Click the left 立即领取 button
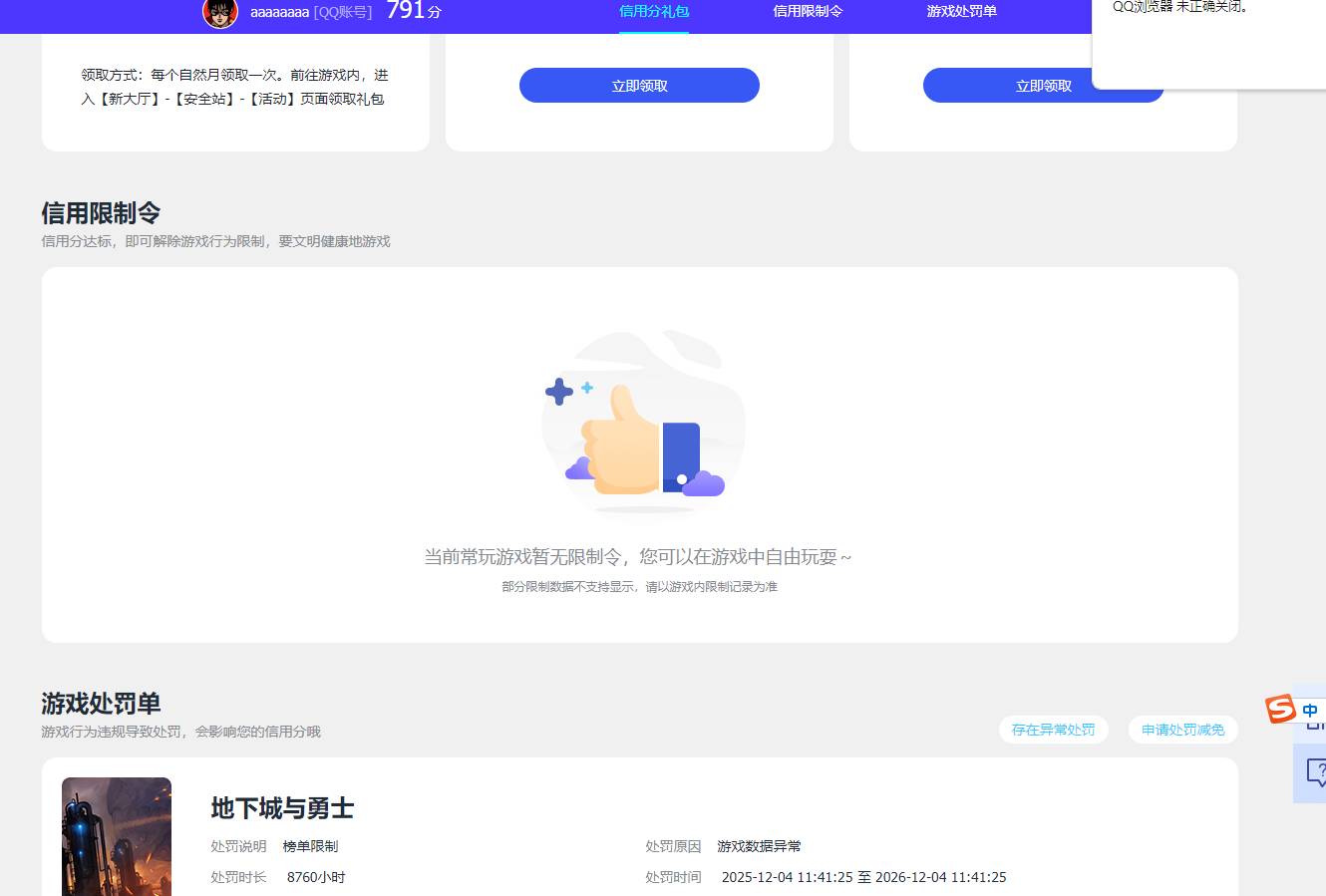Image resolution: width=1326 pixels, height=896 pixels. coord(638,85)
